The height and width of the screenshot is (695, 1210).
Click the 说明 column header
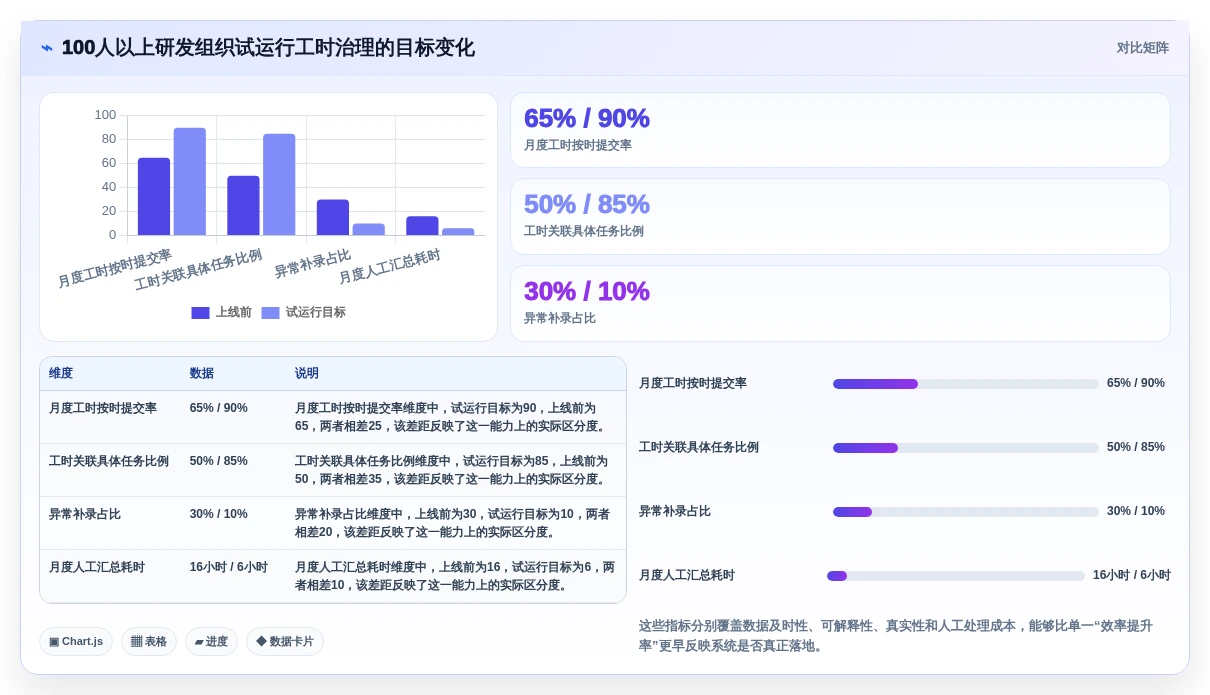[x=307, y=373]
